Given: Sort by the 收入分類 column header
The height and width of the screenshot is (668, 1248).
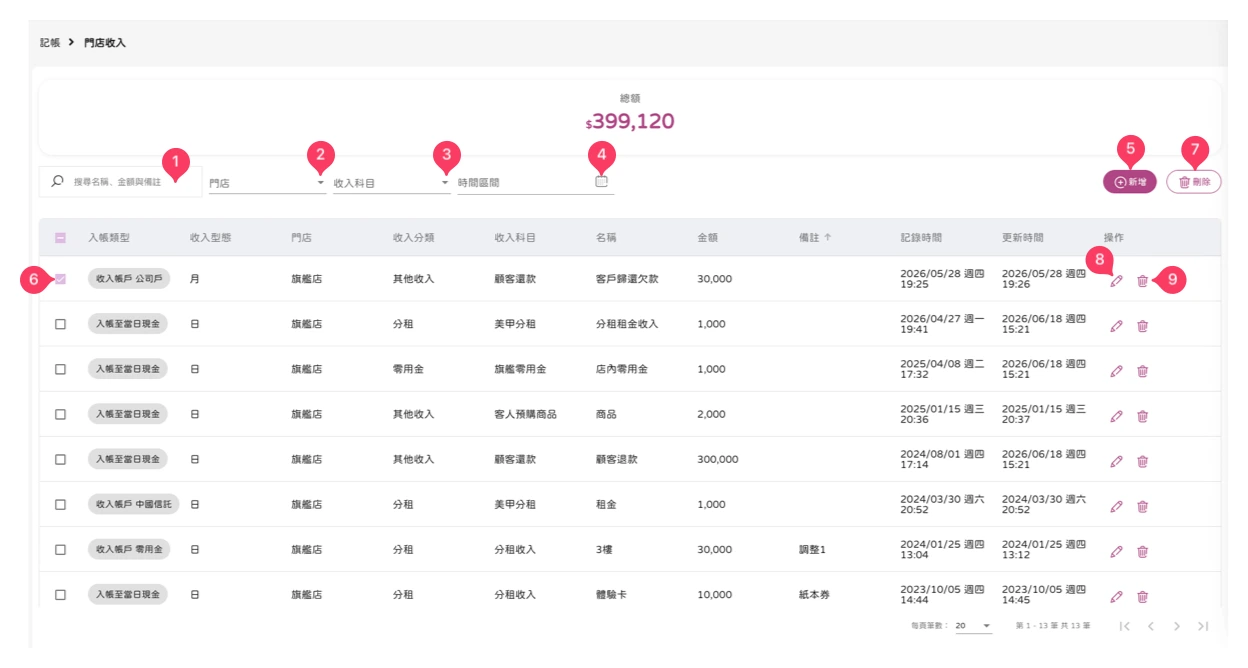Looking at the screenshot, I should pyautogui.click(x=414, y=238).
